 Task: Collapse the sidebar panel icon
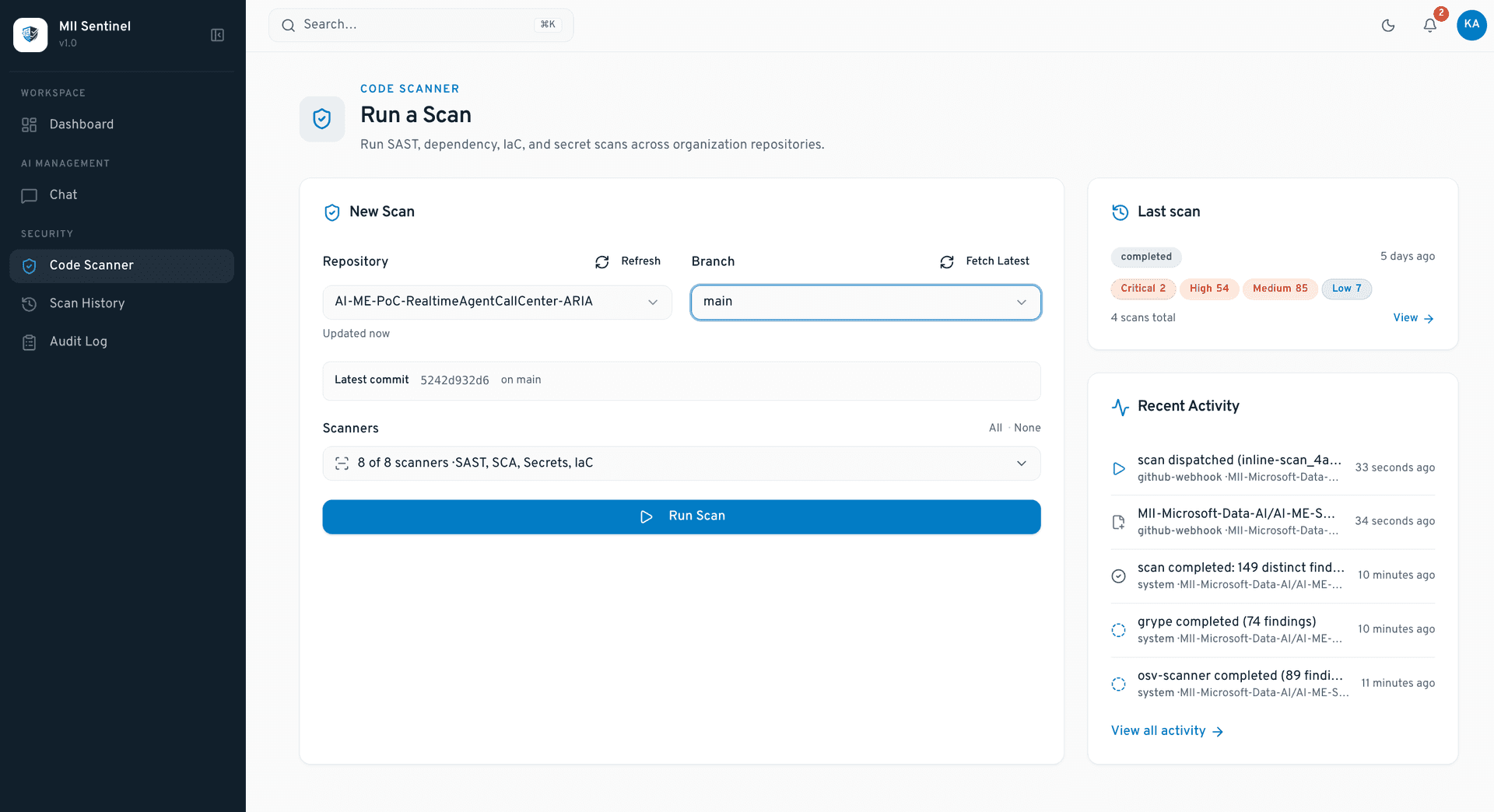[217, 35]
